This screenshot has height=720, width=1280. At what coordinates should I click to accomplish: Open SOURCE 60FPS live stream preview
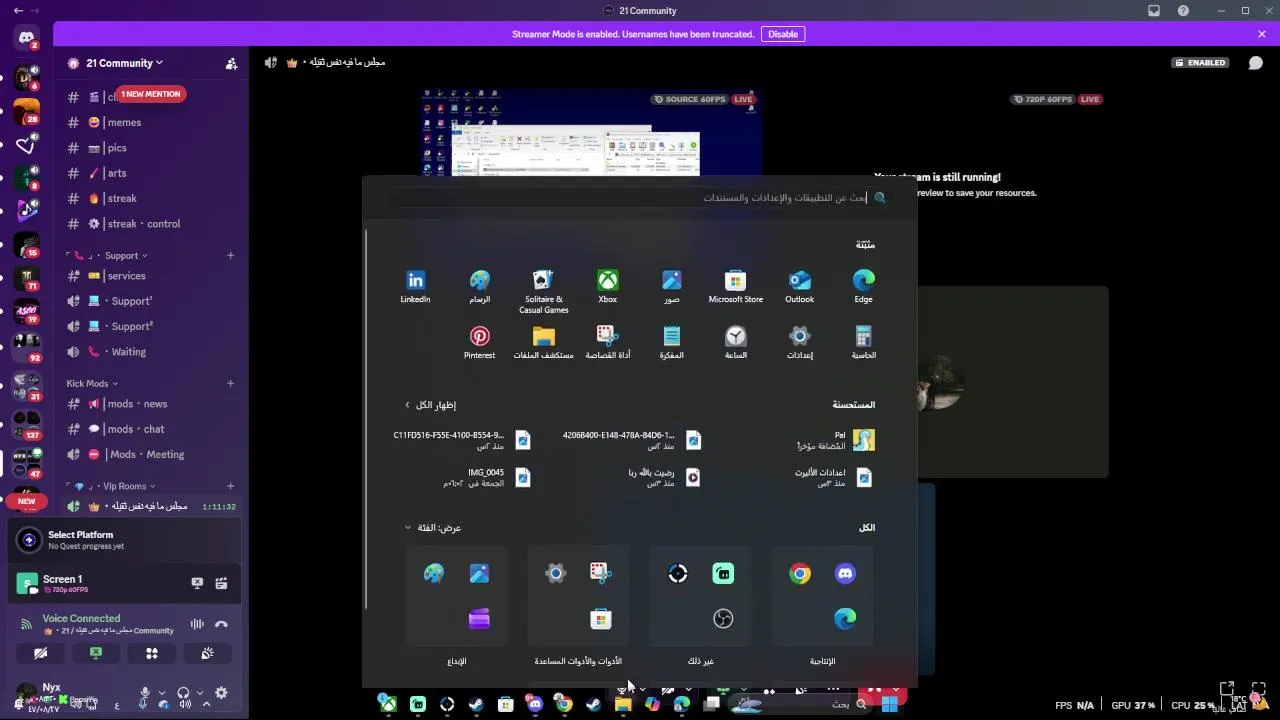tap(592, 133)
